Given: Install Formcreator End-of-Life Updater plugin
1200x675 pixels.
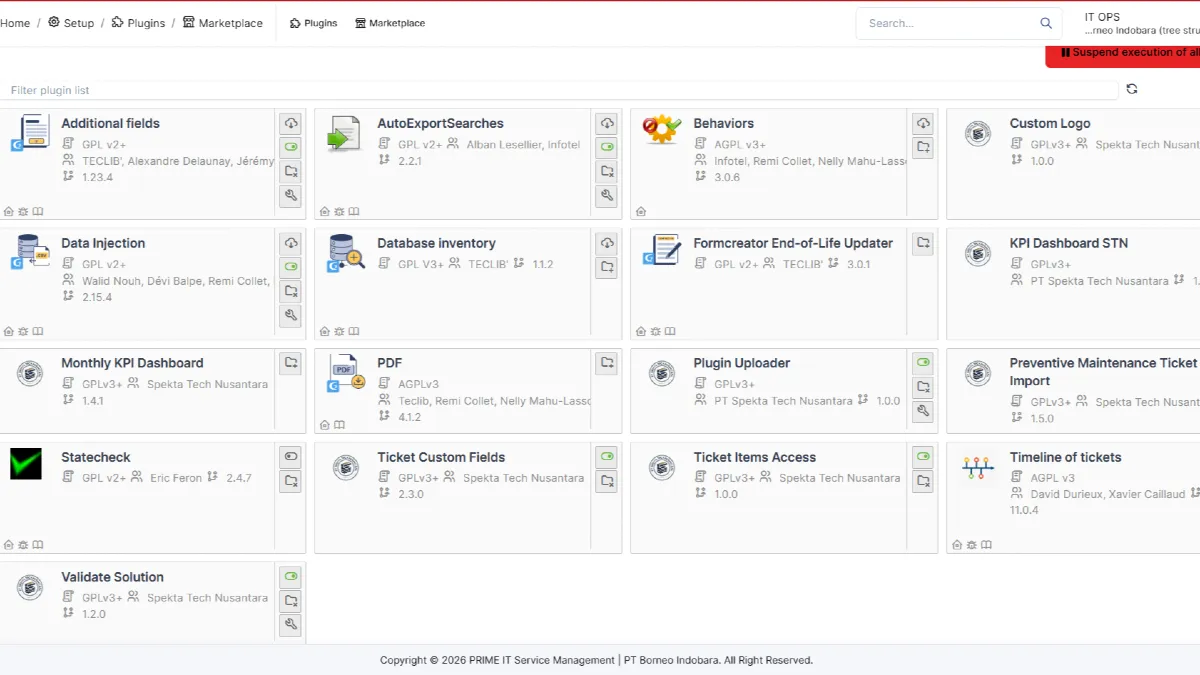Looking at the screenshot, I should (923, 244).
